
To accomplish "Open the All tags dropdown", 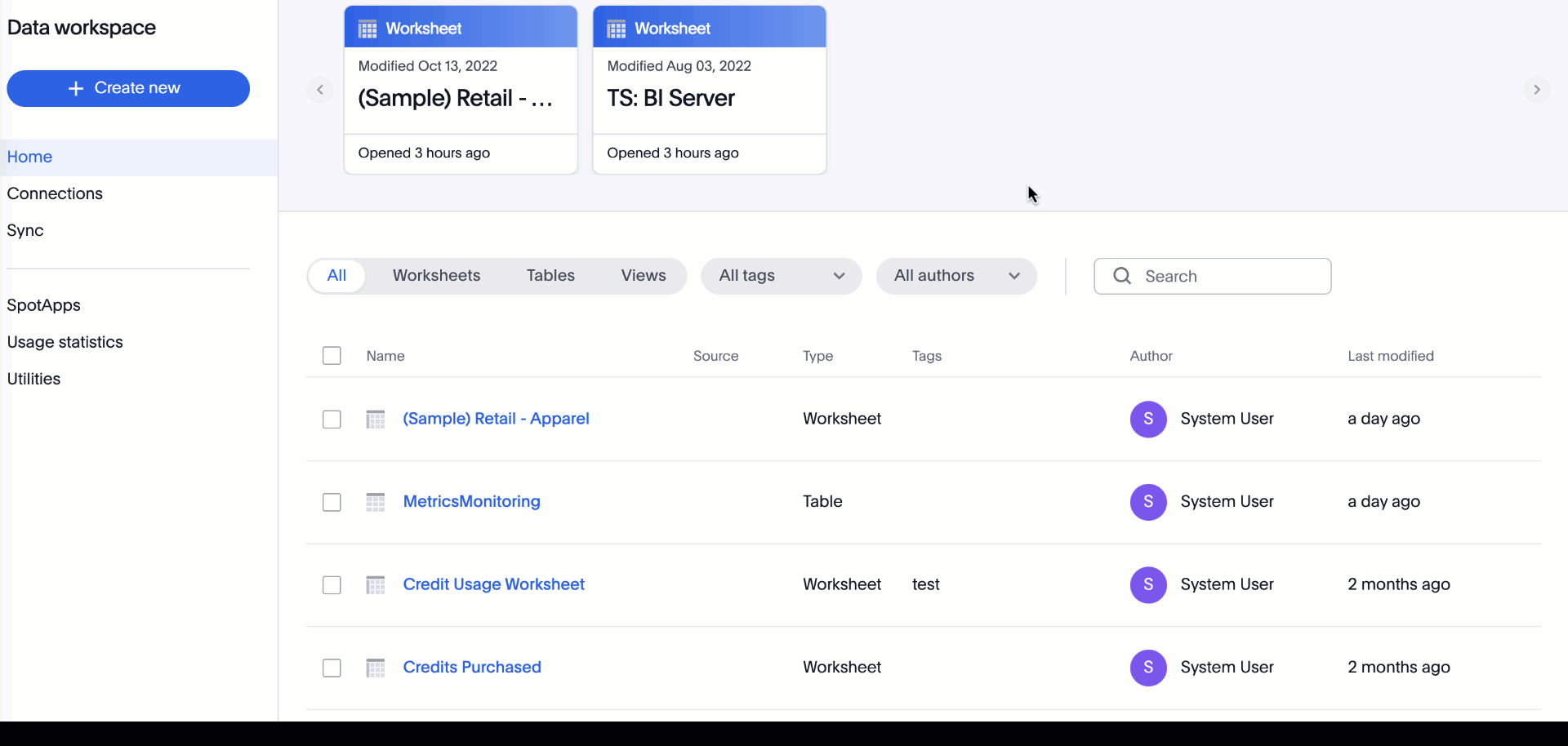I will [x=781, y=276].
